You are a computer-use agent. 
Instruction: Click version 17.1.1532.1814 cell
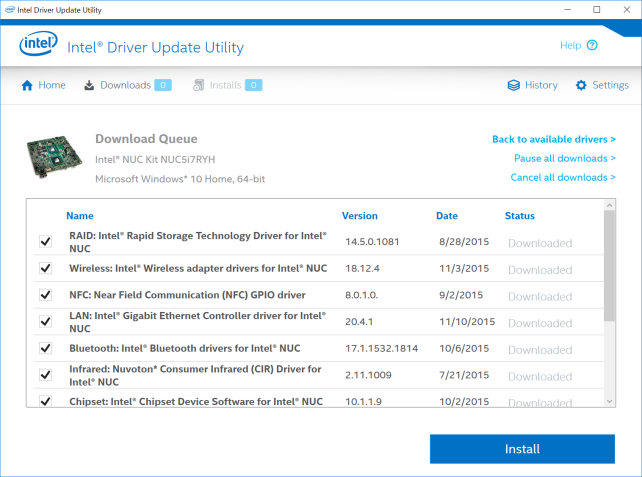382,348
